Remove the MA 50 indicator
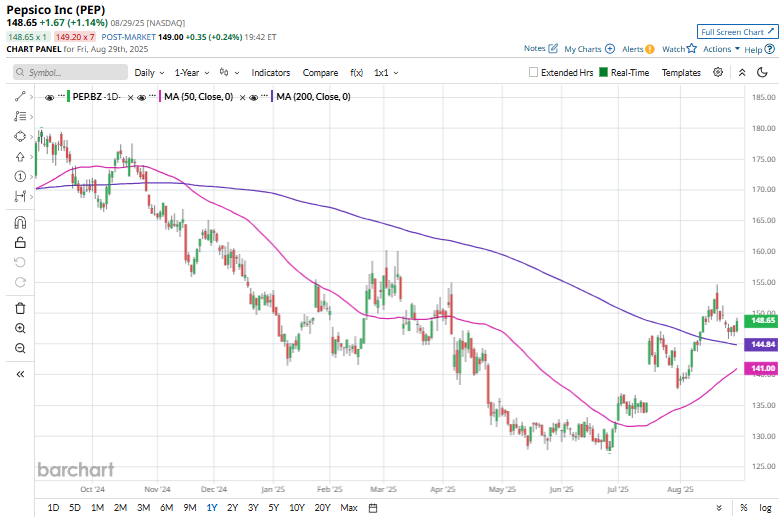Image resolution: width=781 pixels, height=521 pixels. pyautogui.click(x=243, y=98)
